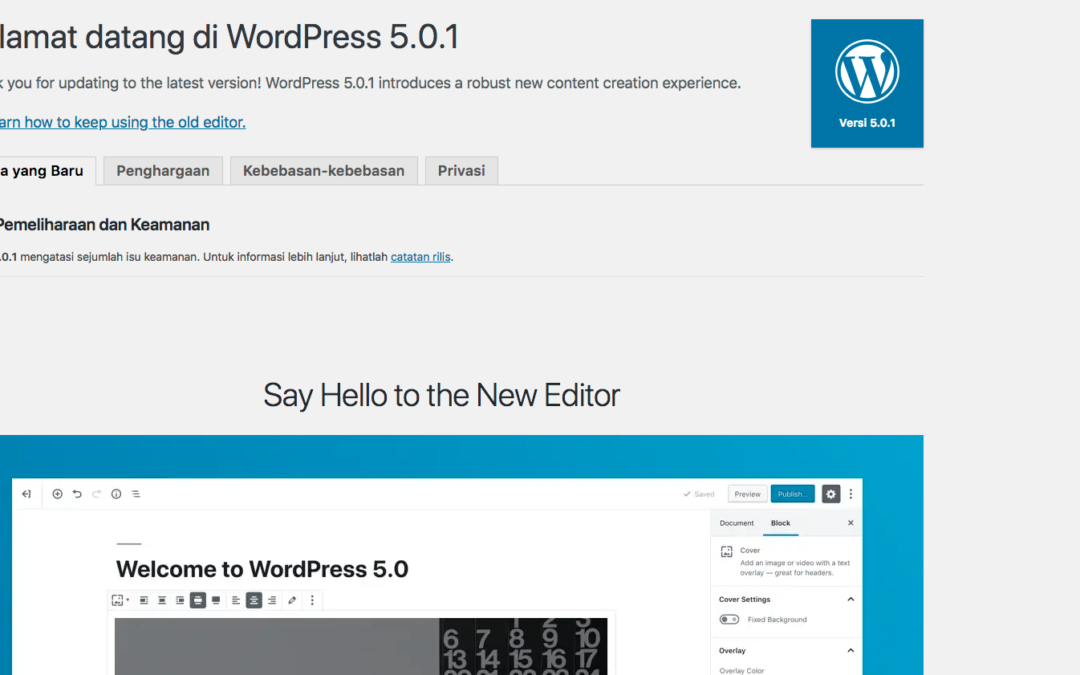1080x675 pixels.
Task: Click the editor settings gear icon
Action: pos(831,494)
